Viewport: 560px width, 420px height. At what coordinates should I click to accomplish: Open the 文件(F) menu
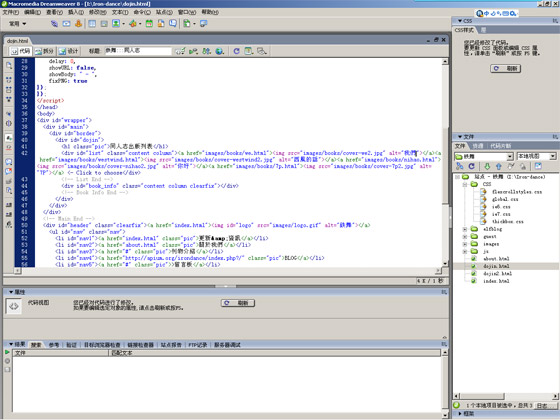tap(11, 12)
